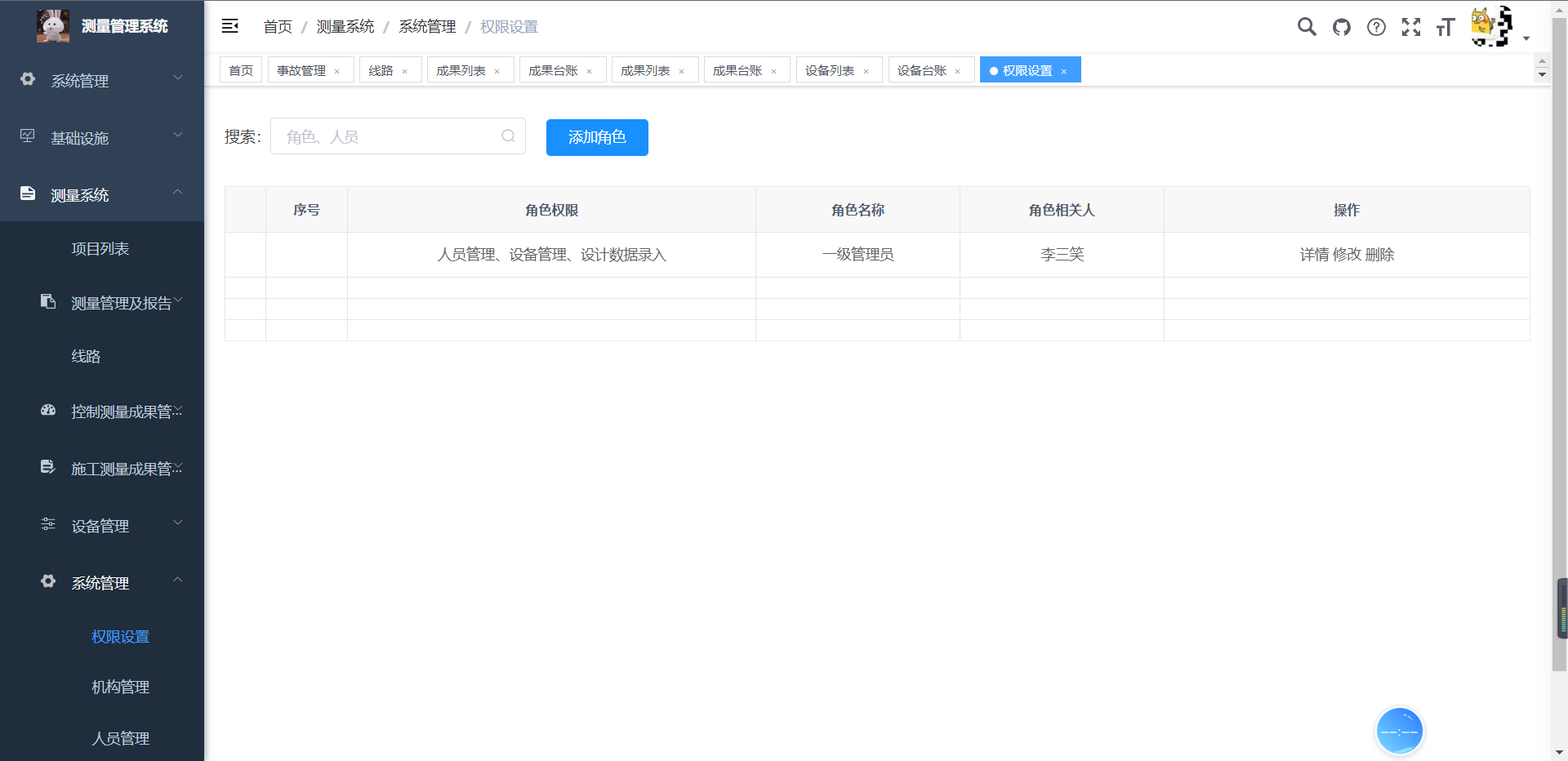Image resolution: width=1568 pixels, height=761 pixels.
Task: Click the sliders icon beside 设备管理
Action: (x=48, y=524)
